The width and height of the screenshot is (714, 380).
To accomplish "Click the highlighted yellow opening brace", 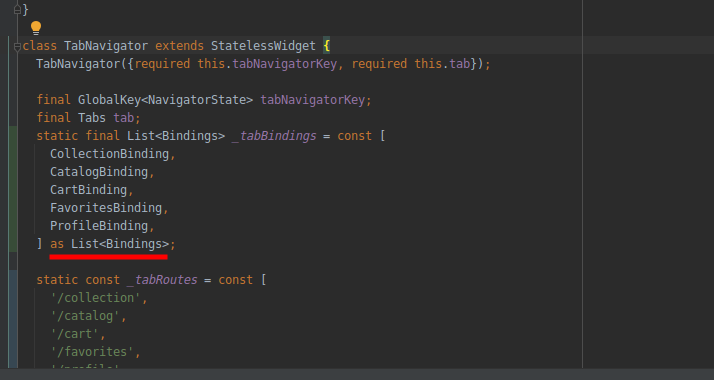I will point(326,46).
